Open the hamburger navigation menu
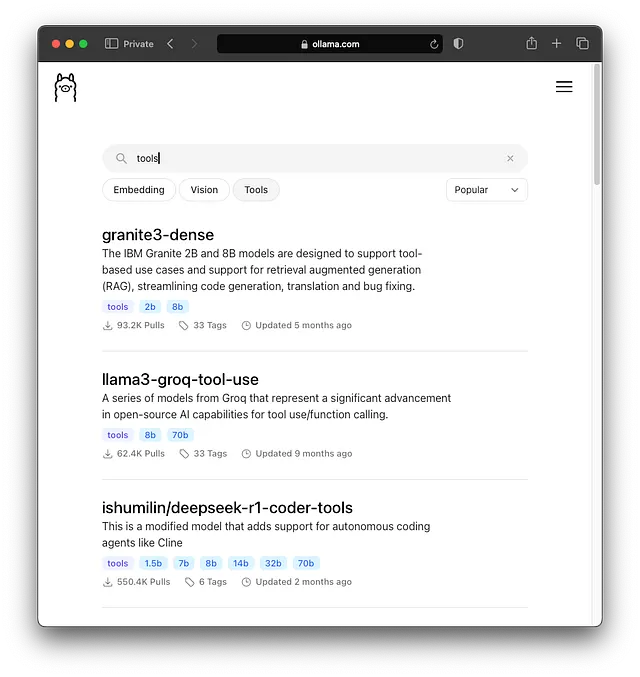 point(564,87)
